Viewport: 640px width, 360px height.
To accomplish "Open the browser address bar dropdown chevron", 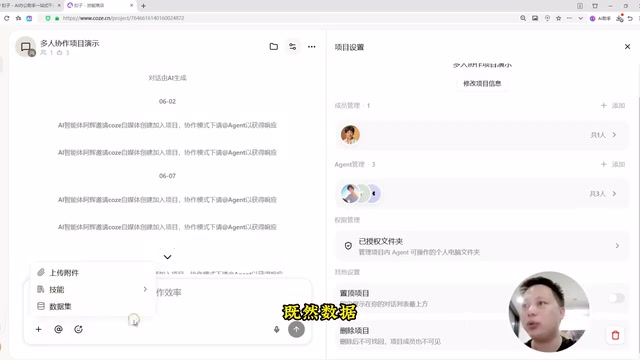I will tap(580, 18).
